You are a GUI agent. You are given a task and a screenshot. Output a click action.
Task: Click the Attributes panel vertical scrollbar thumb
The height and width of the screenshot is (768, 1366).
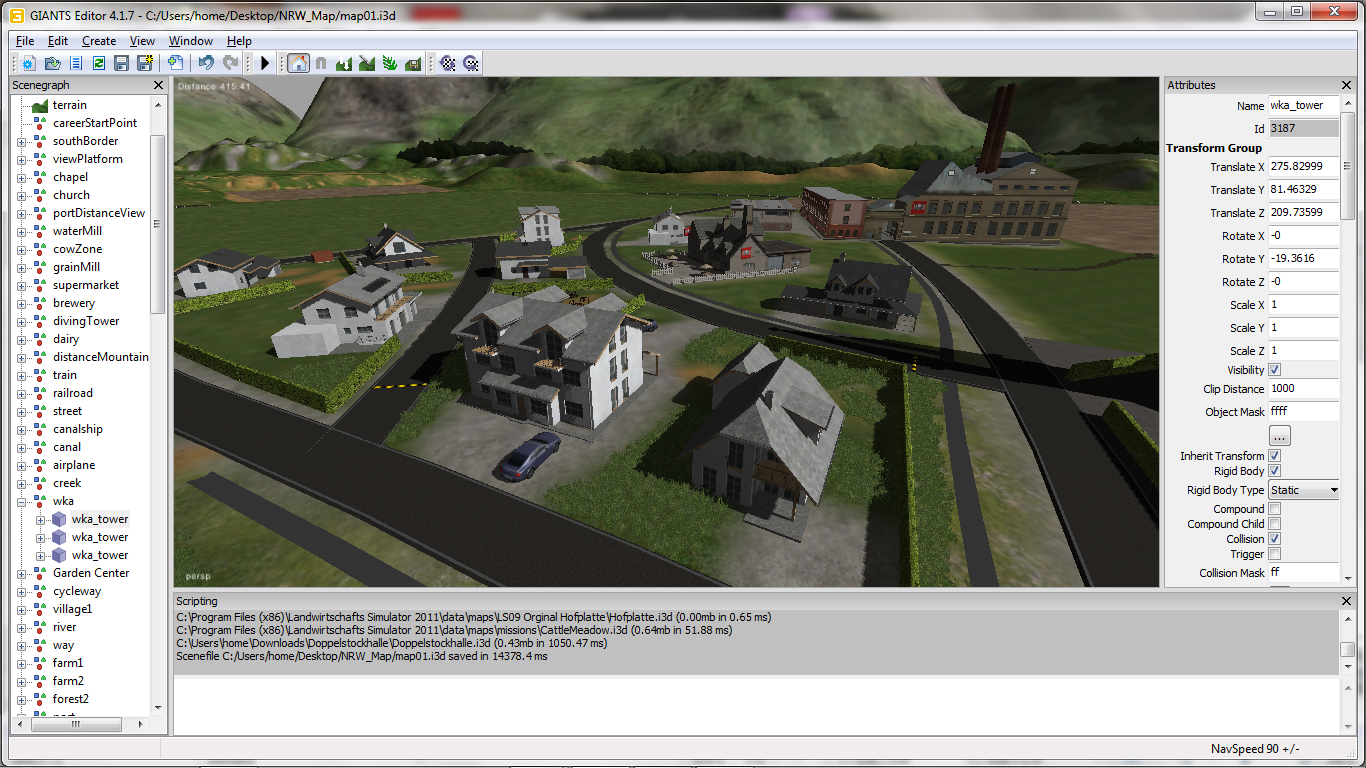[1348, 166]
